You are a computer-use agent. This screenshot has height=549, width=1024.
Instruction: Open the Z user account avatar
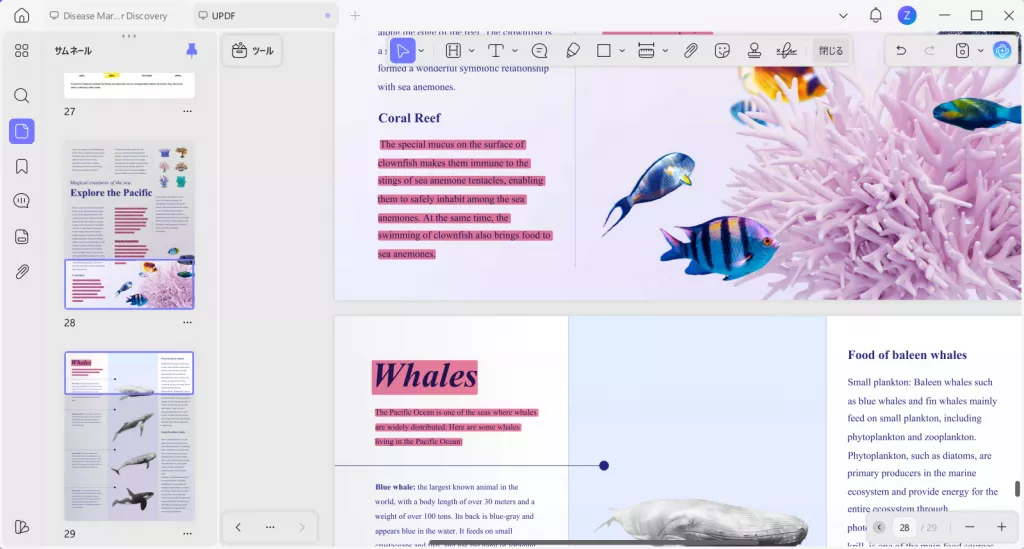coord(906,16)
